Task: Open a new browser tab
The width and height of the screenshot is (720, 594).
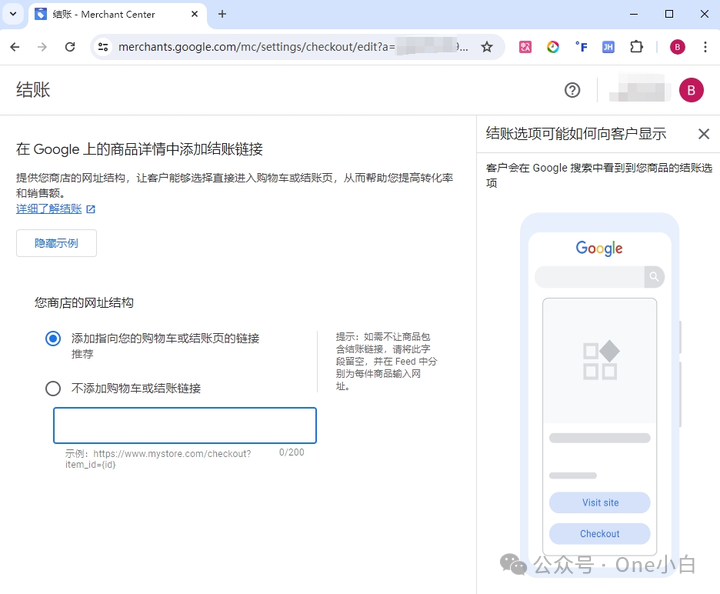Action: click(x=222, y=14)
